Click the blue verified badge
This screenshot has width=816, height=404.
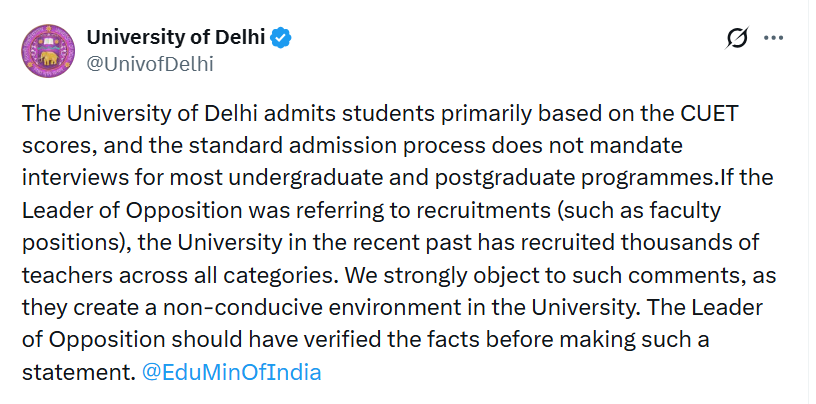[283, 39]
